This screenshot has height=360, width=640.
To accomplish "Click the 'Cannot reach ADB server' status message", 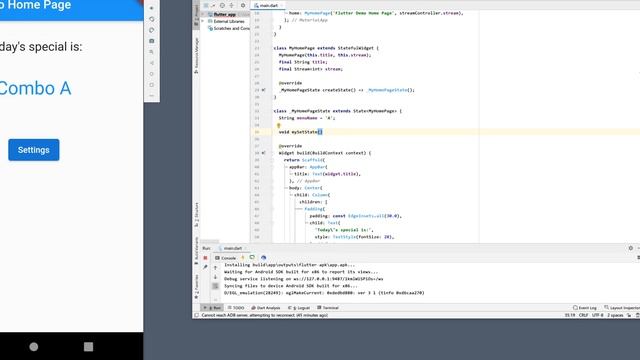I will (x=264, y=315).
